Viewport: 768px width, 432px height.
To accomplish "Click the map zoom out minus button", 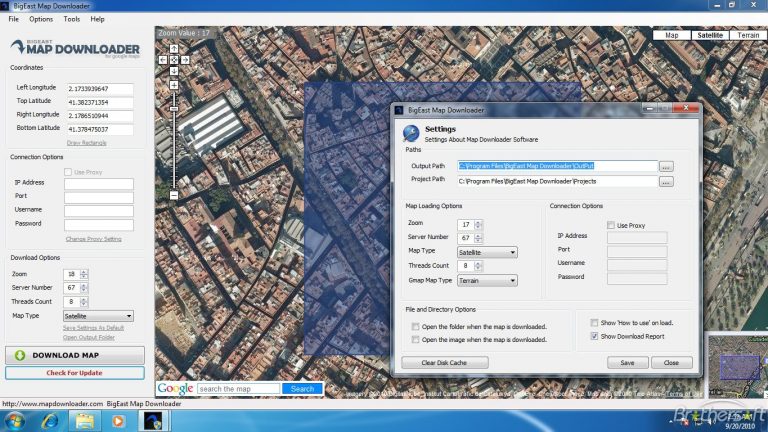I will pos(174,194).
